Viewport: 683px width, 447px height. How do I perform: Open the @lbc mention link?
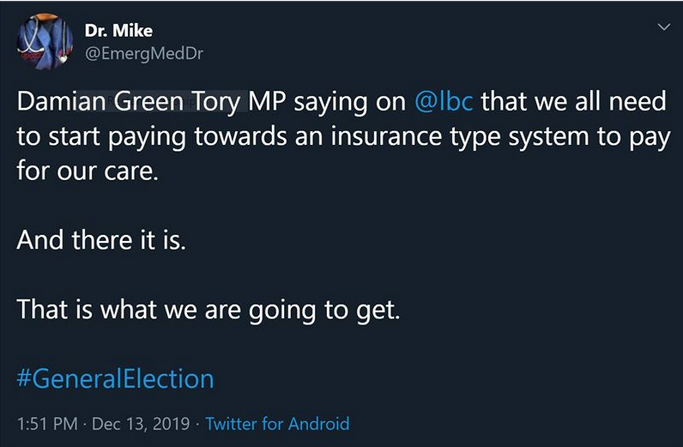443,104
